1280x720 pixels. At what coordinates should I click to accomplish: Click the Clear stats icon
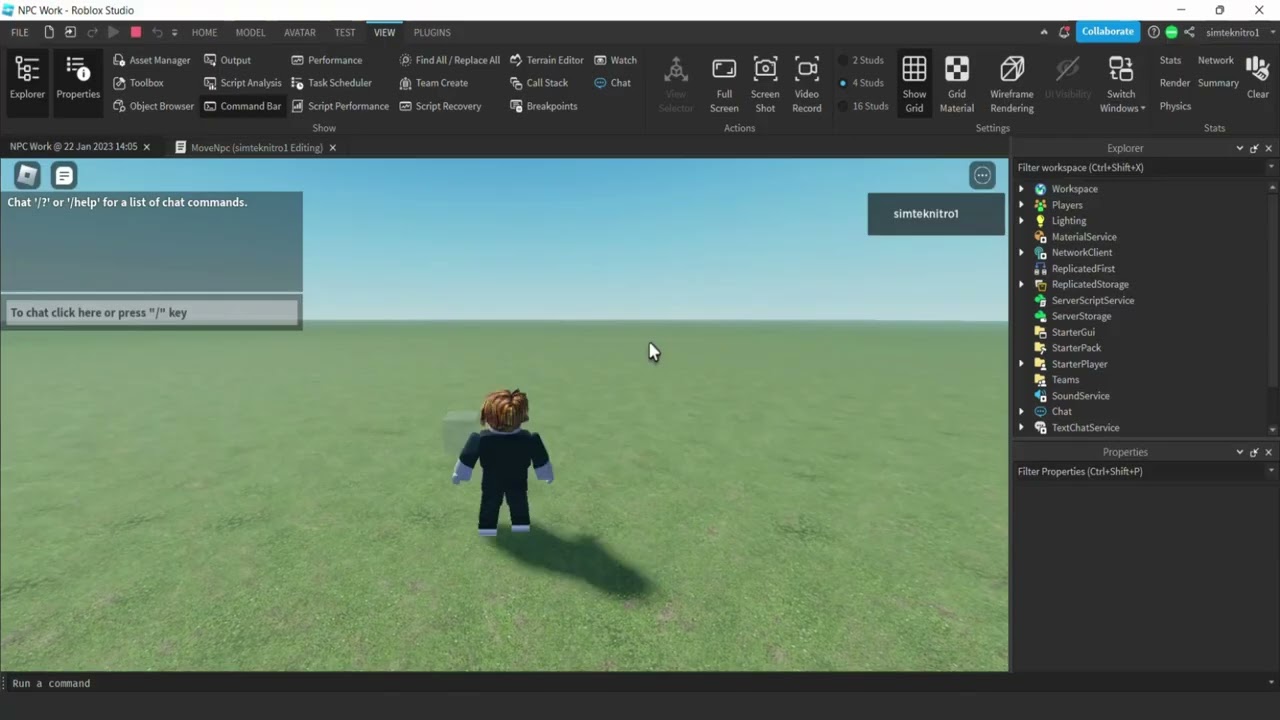pyautogui.click(x=1258, y=78)
